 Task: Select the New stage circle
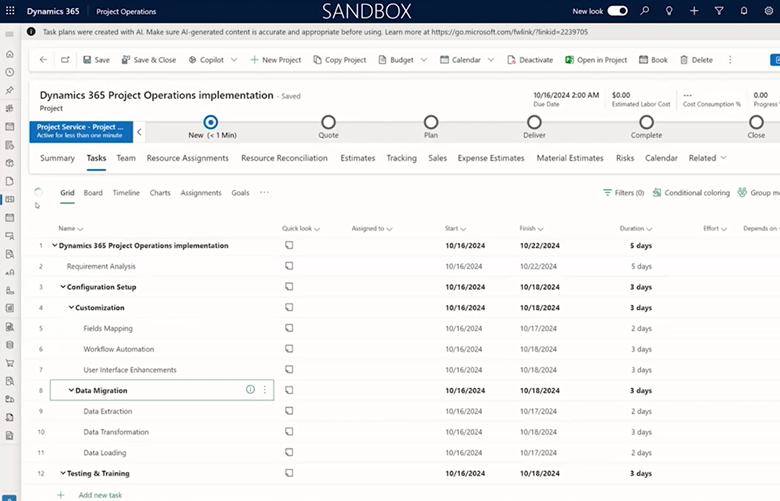coord(211,122)
